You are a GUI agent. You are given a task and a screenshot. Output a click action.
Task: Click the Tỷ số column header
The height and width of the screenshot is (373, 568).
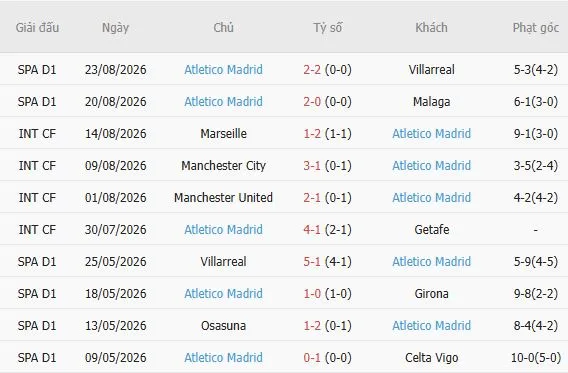pyautogui.click(x=327, y=28)
